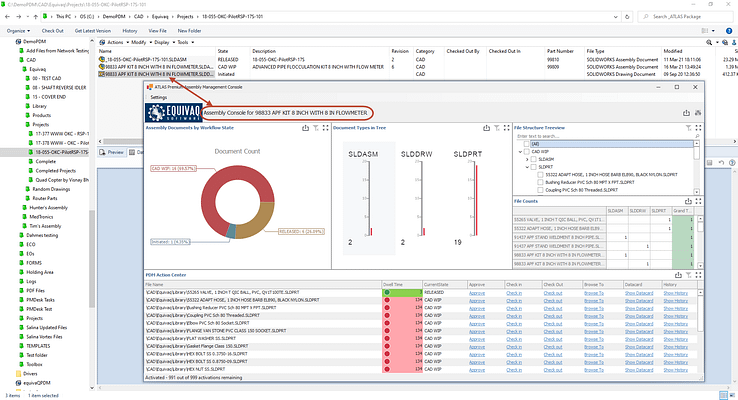This screenshot has height=400, width=738.
Task: Click the save icon in preview pane toolbar
Action: [x=710, y=163]
